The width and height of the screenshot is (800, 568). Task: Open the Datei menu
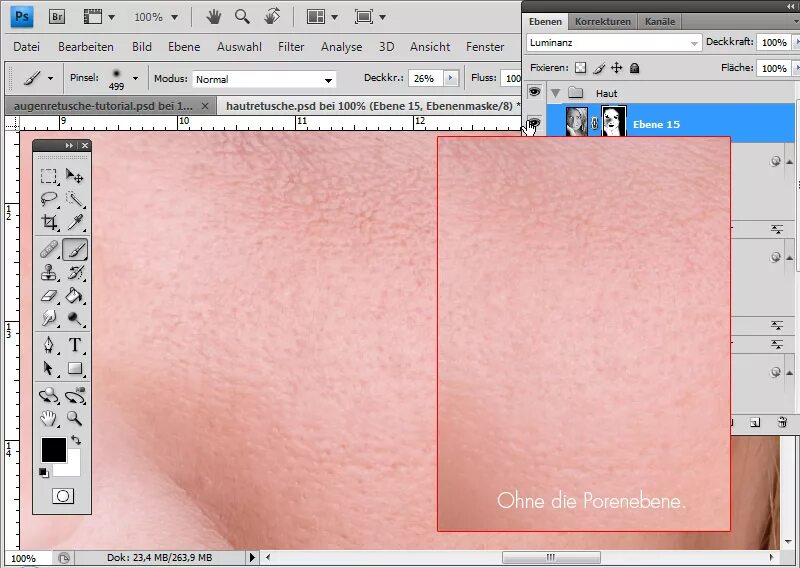(x=27, y=47)
